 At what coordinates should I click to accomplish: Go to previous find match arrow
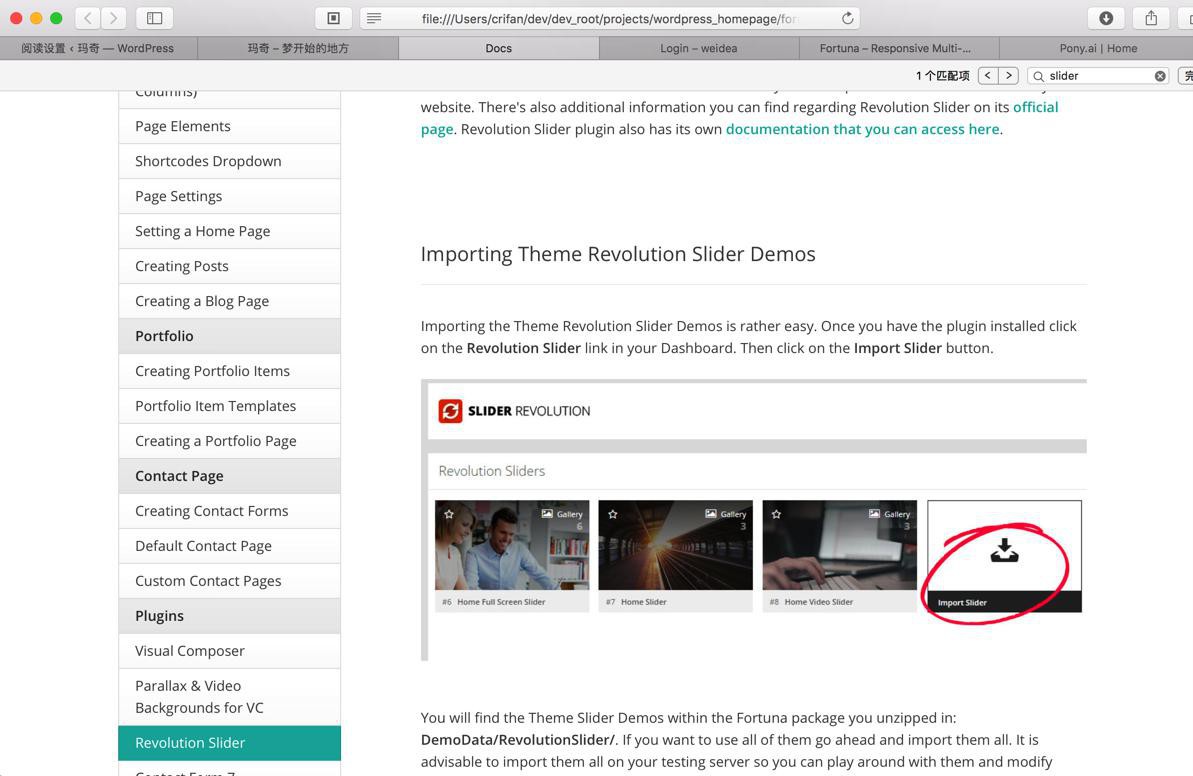(x=988, y=75)
